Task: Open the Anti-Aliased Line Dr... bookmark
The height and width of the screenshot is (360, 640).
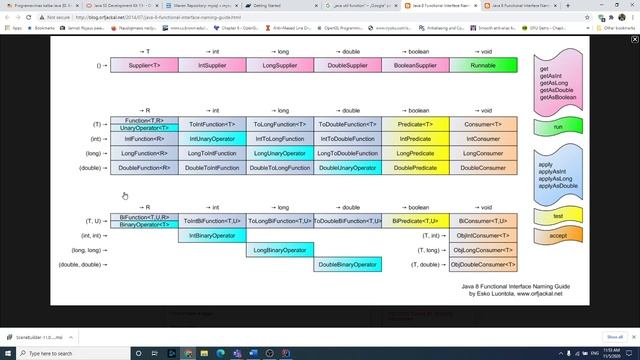Action: (288, 28)
